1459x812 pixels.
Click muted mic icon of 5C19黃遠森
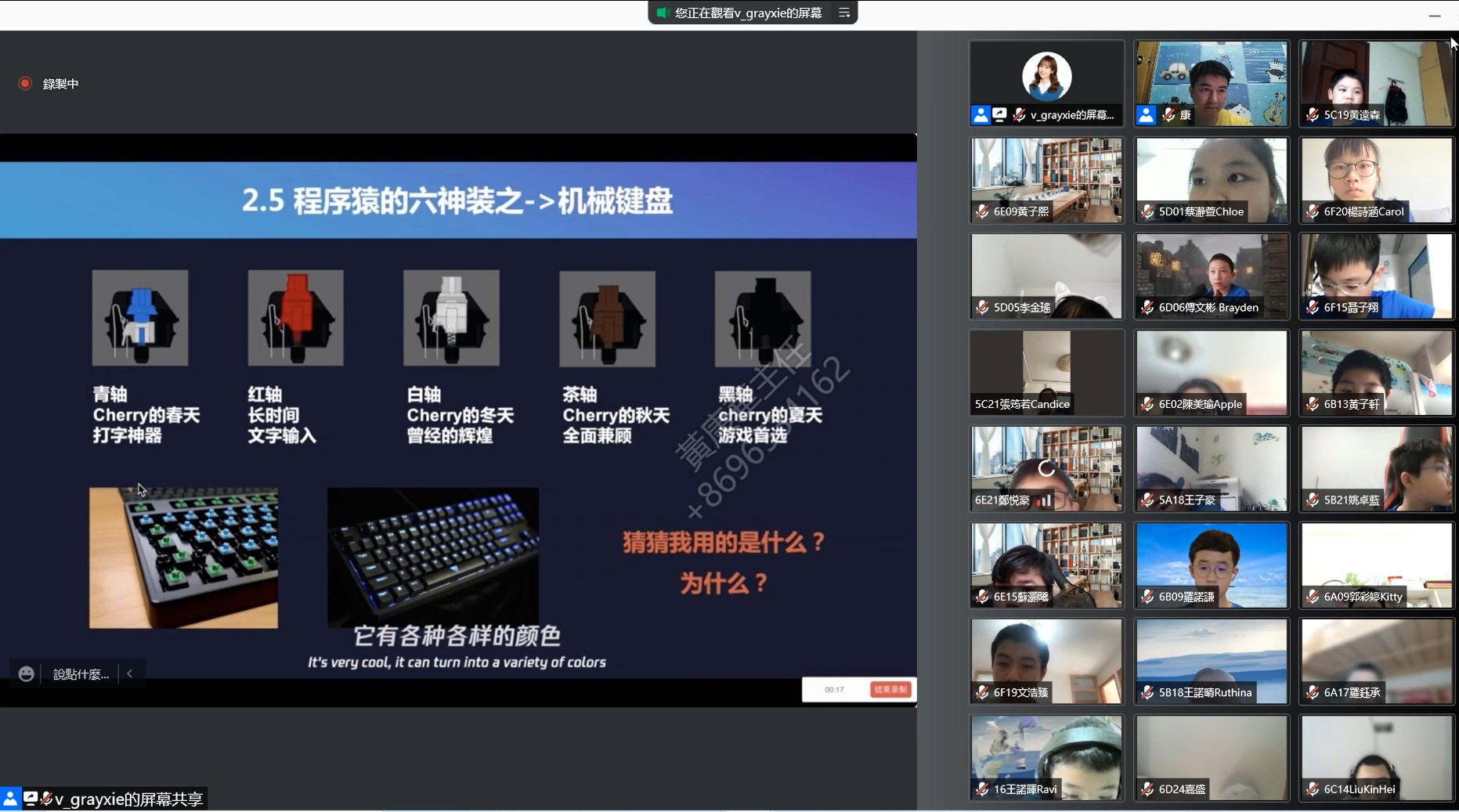pos(1313,115)
